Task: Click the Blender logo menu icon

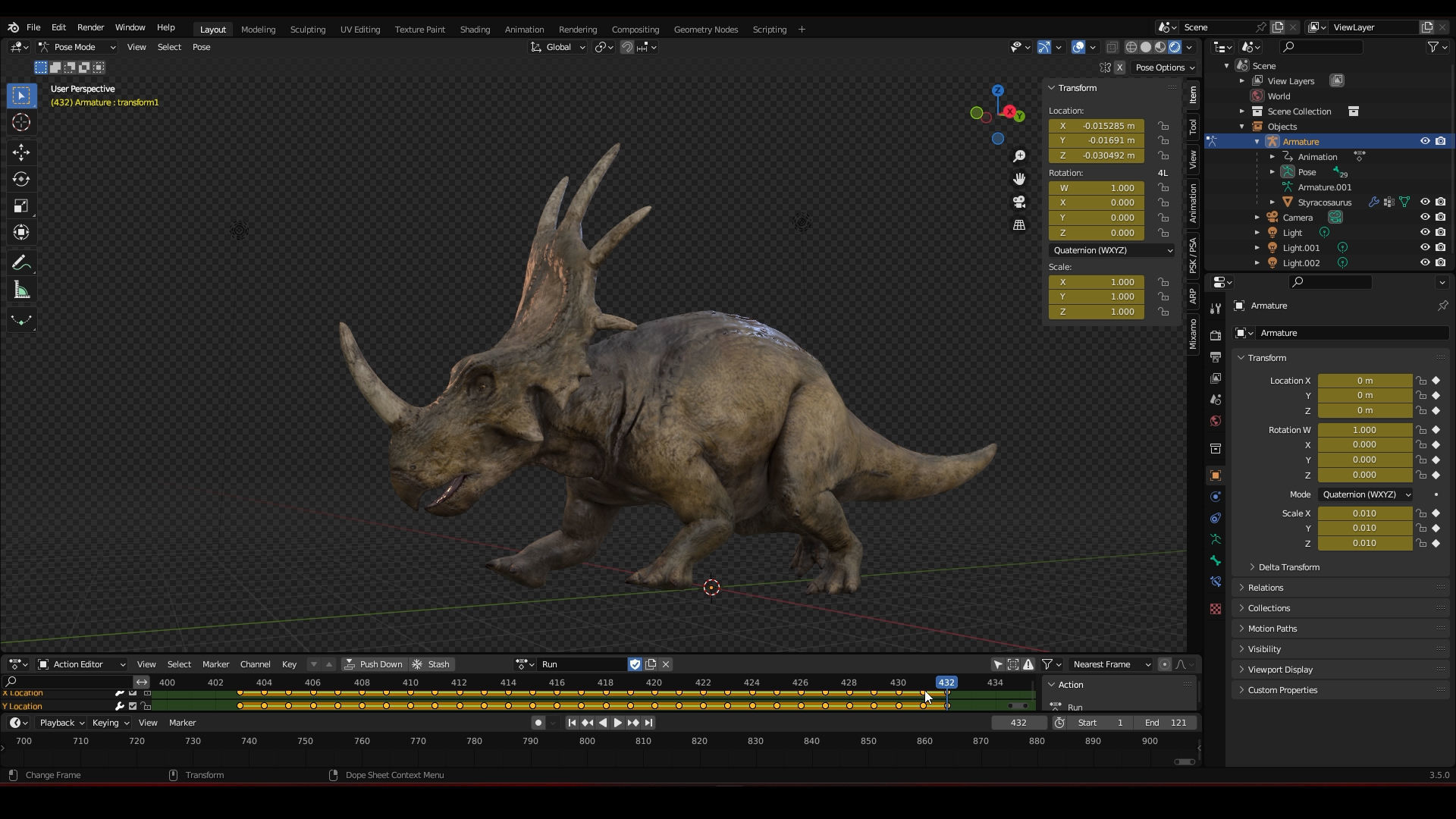Action: (x=13, y=27)
